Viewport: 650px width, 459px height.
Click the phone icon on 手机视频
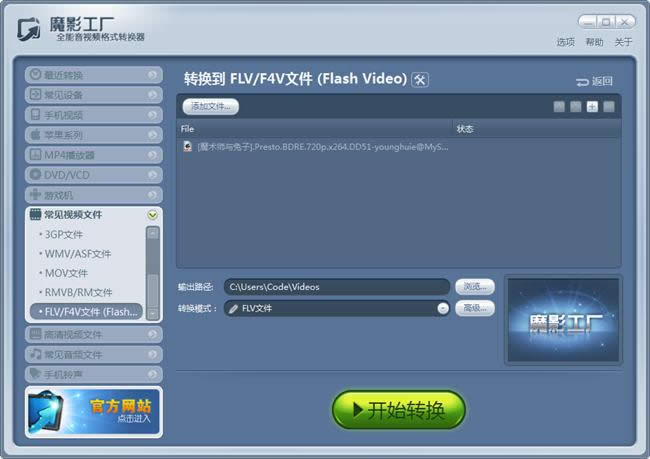pyautogui.click(x=36, y=114)
